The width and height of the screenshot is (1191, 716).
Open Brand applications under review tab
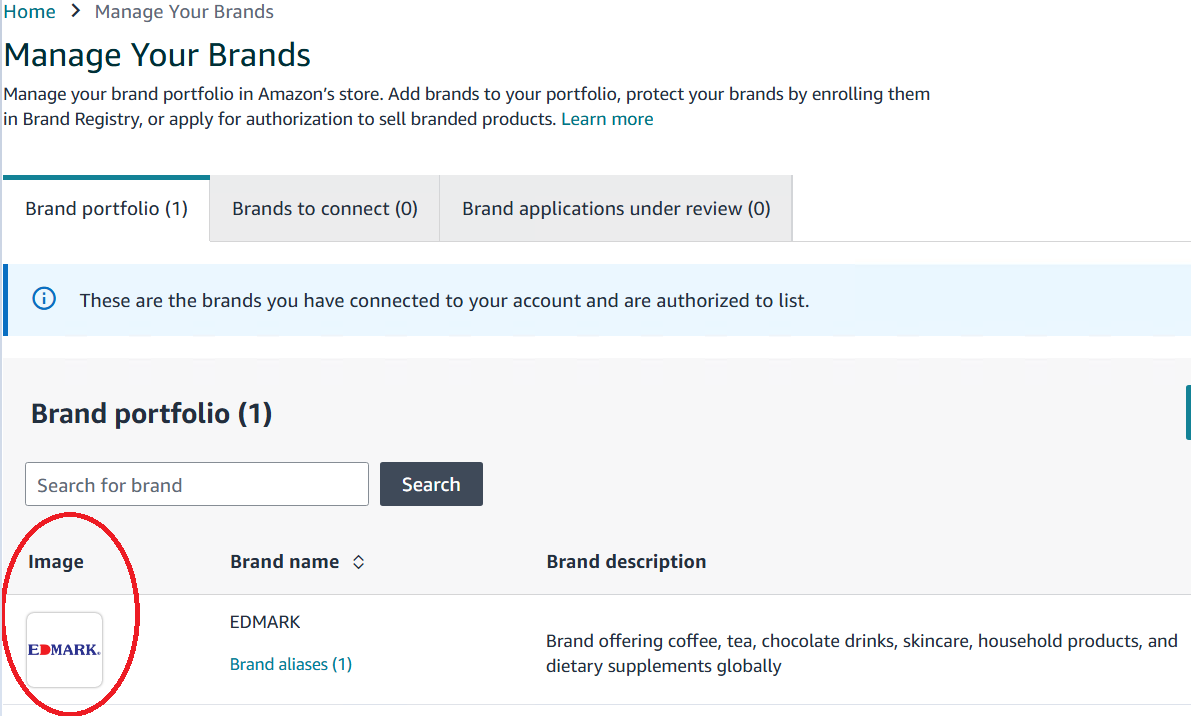pos(616,209)
